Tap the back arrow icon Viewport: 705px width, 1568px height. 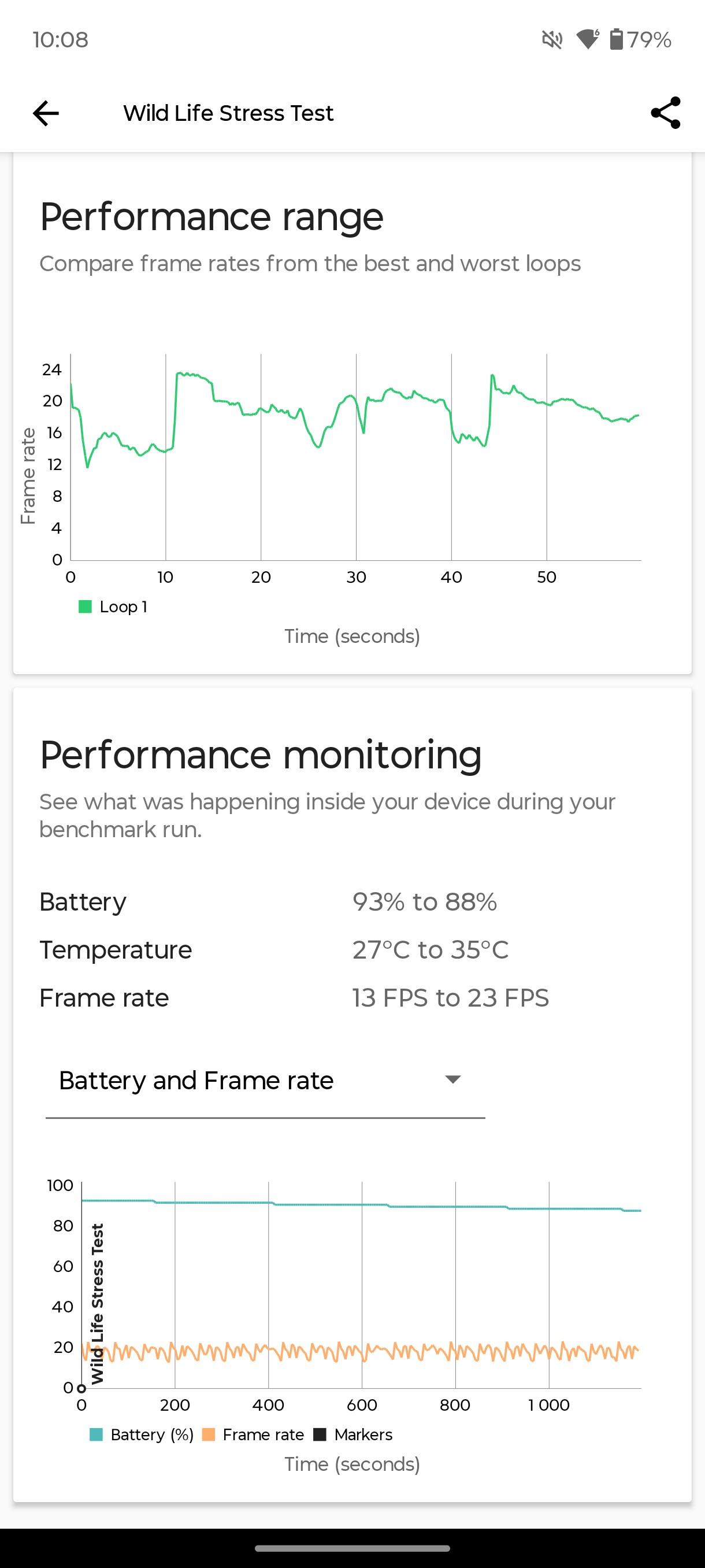tap(46, 113)
